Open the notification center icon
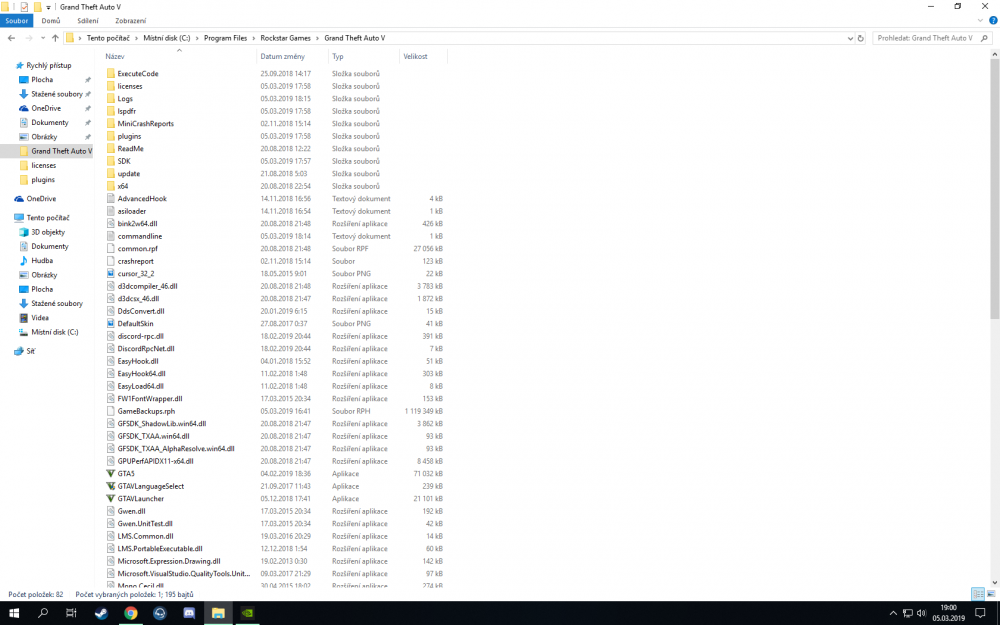The image size is (1000, 625). coord(981,613)
